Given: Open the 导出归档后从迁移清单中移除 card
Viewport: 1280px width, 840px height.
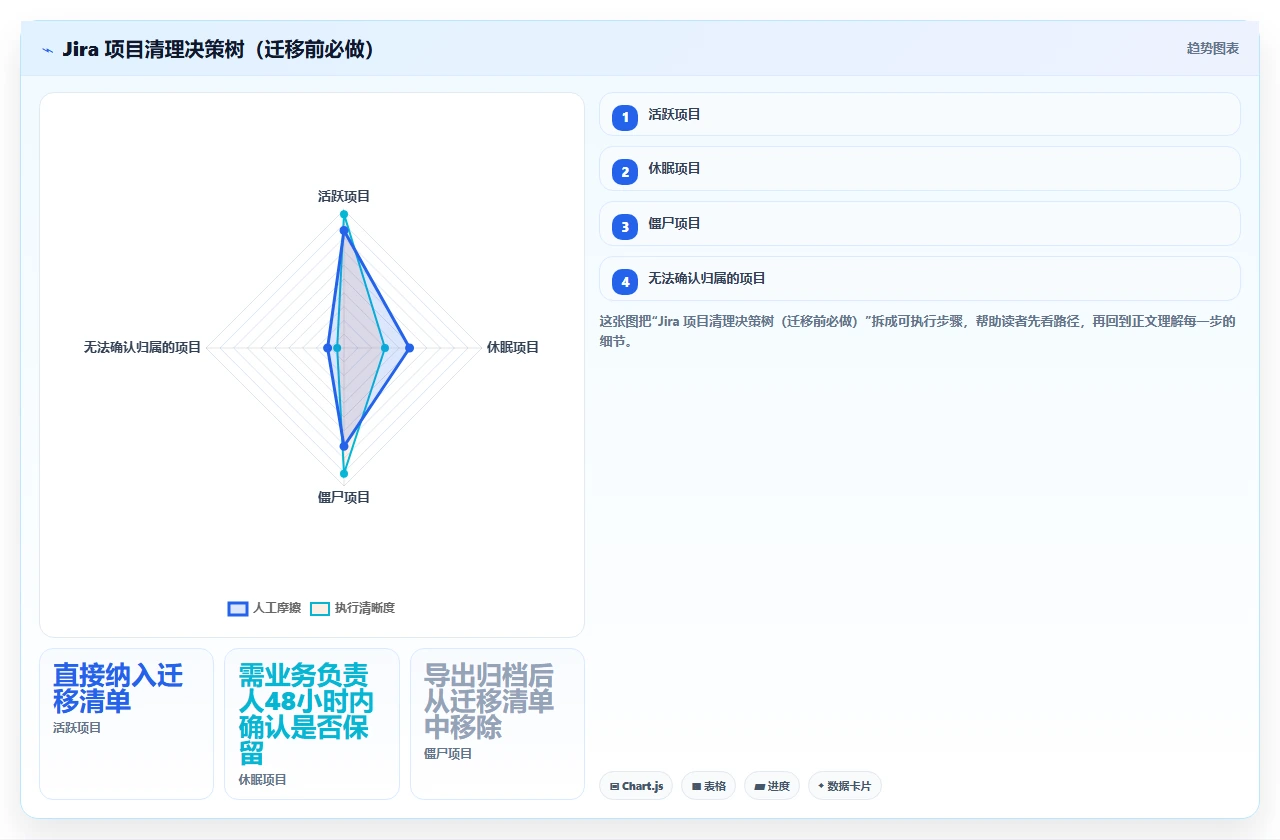Looking at the screenshot, I should (497, 724).
